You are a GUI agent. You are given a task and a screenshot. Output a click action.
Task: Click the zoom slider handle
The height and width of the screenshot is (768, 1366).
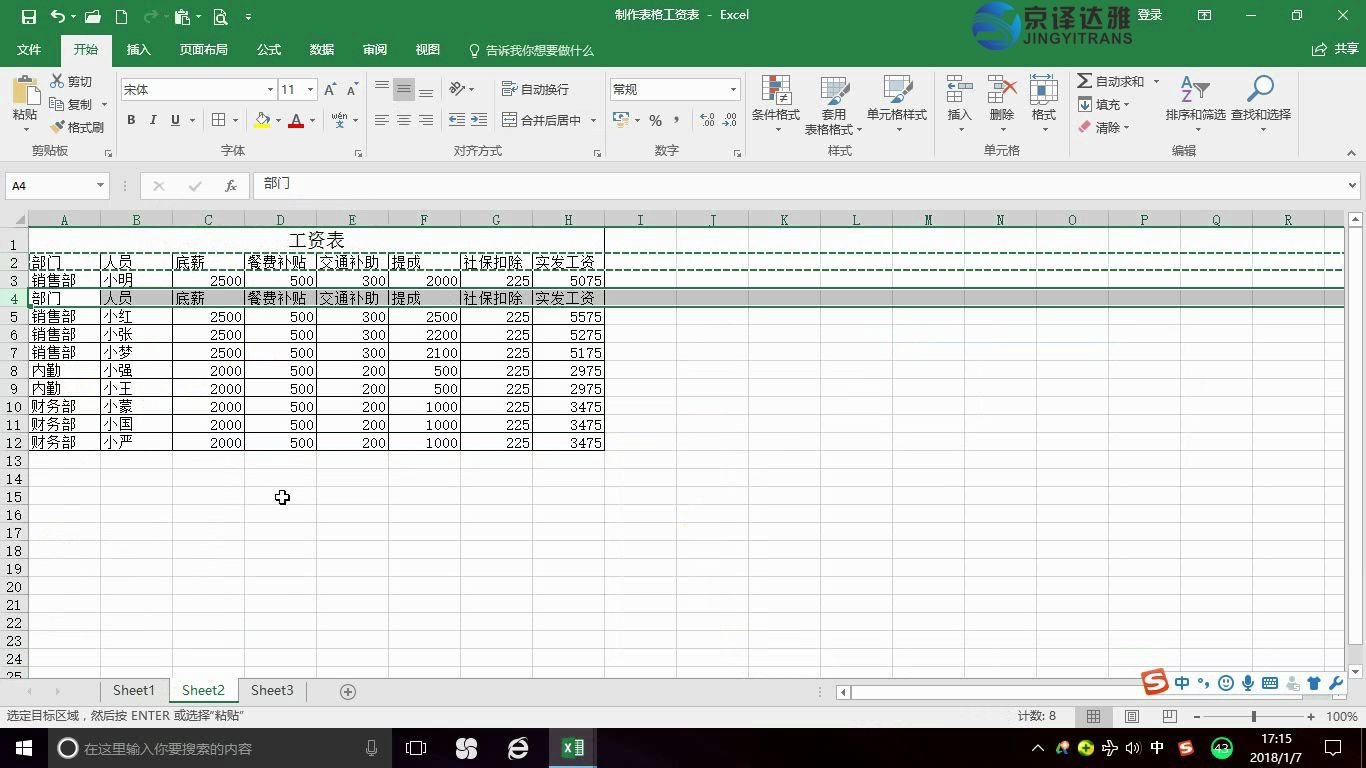click(x=1253, y=717)
